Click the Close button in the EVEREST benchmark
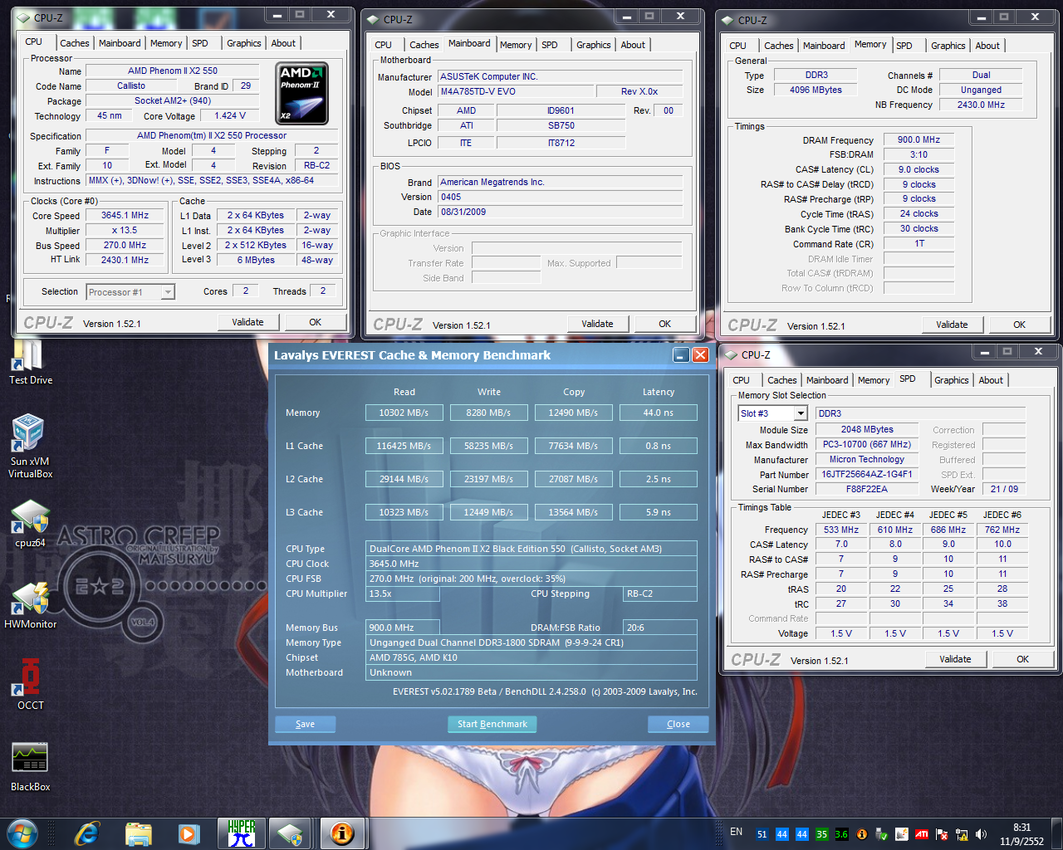This screenshot has height=850, width=1063. tap(678, 724)
